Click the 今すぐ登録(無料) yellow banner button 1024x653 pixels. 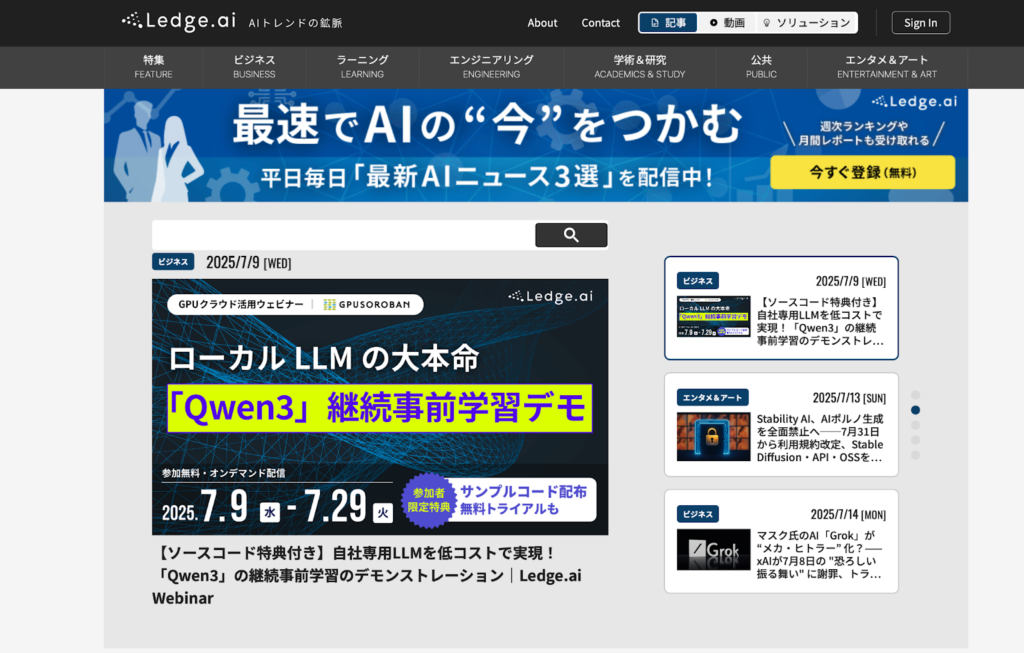point(863,172)
